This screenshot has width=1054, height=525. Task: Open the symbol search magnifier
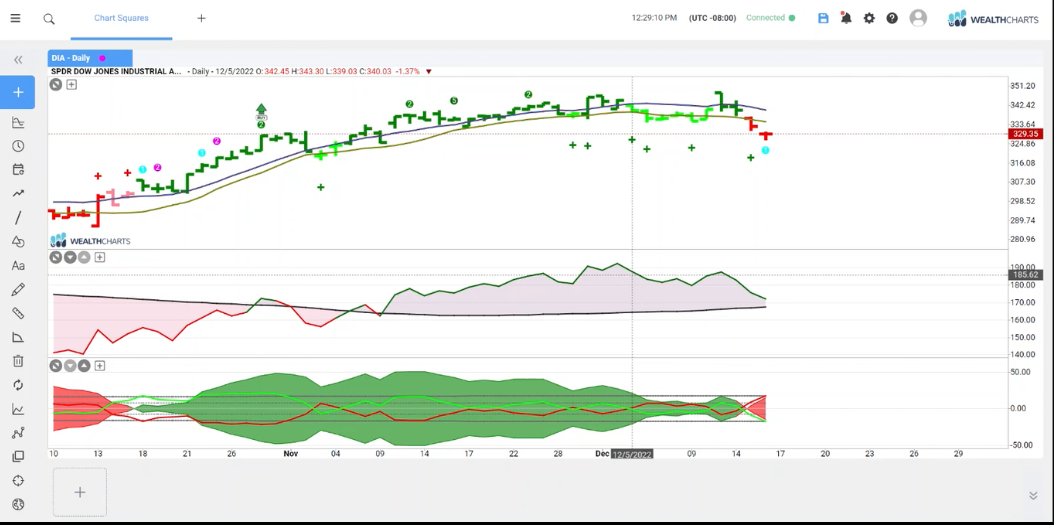point(49,19)
